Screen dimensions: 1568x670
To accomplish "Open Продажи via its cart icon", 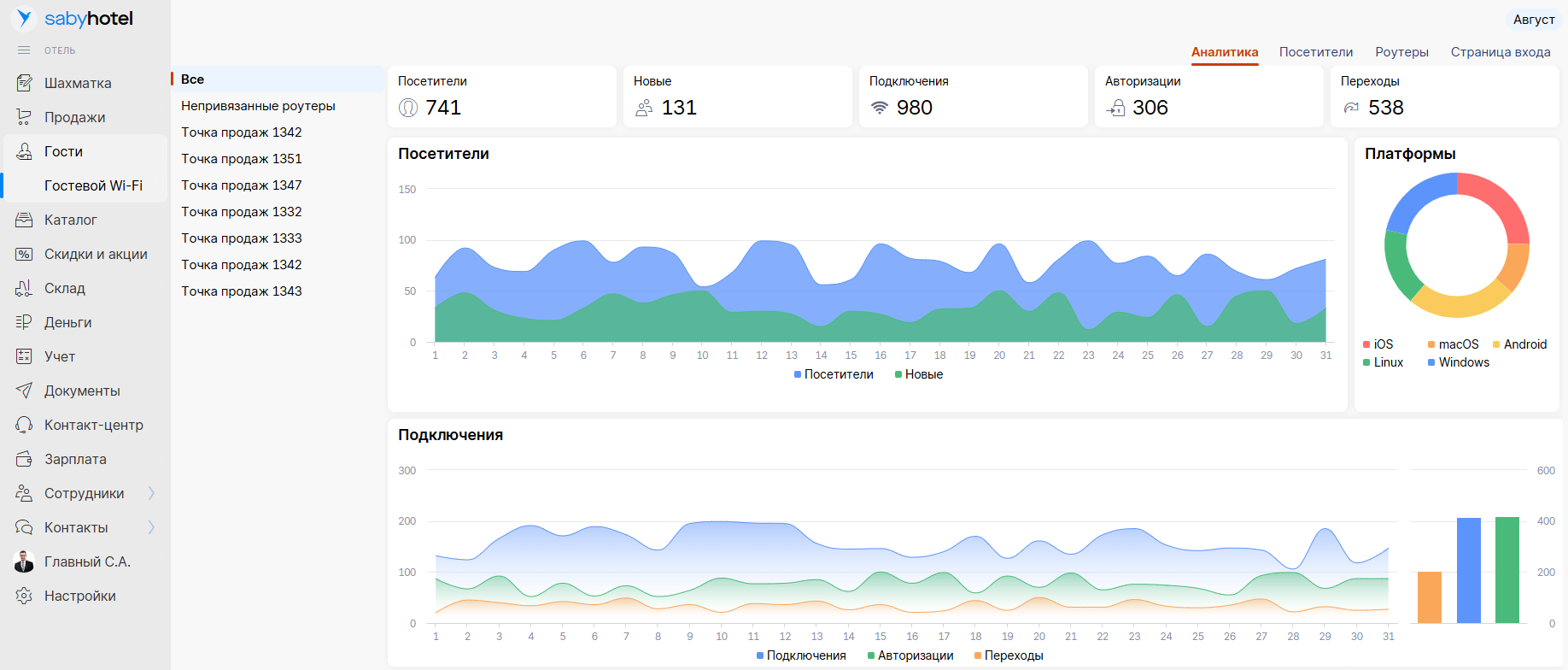I will tap(24, 117).
